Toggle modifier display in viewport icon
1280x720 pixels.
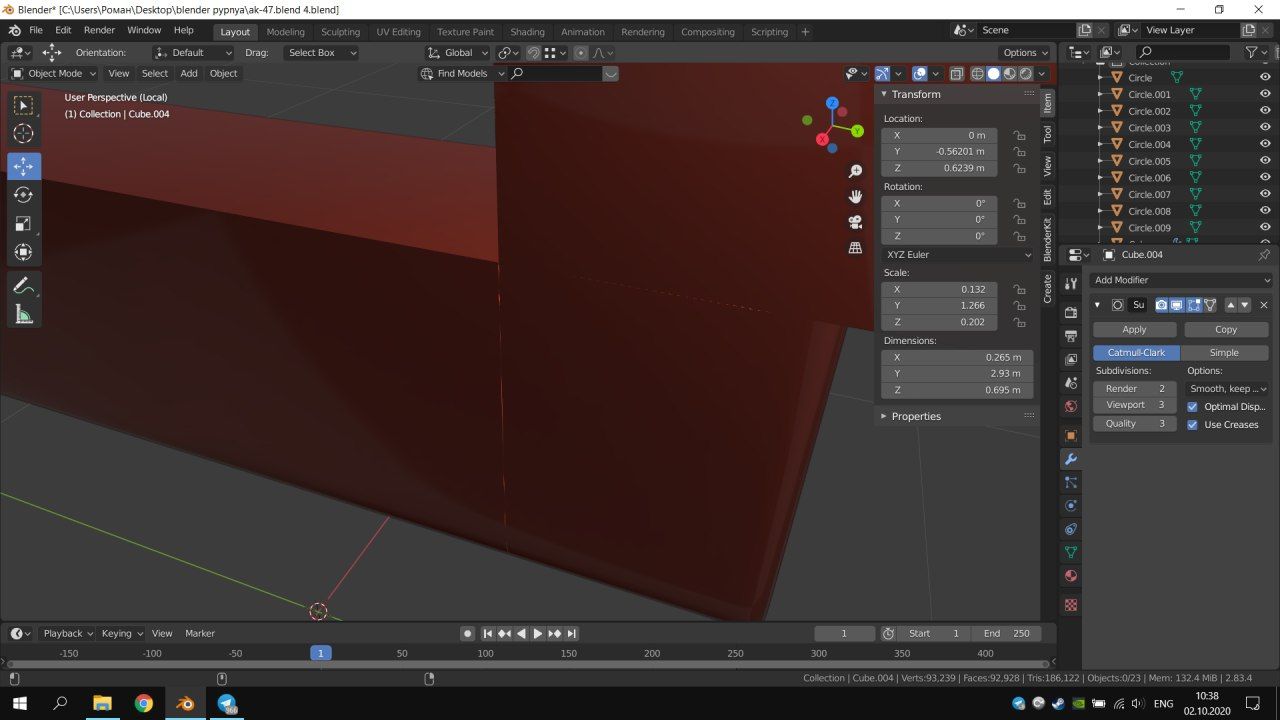coord(1177,305)
